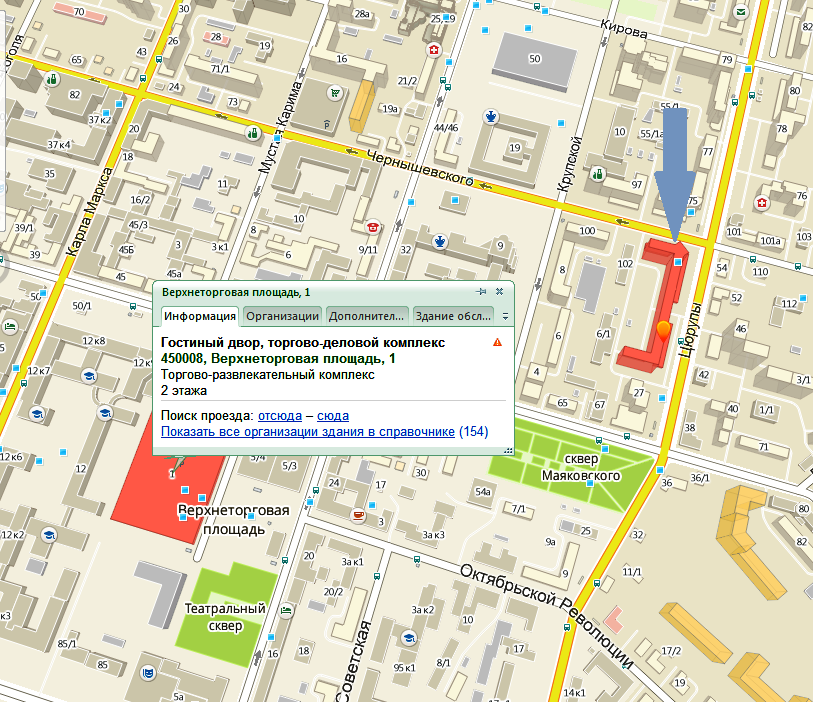This screenshot has height=702, width=813.
Task: Click the 'сюда' route link
Action: tap(333, 415)
